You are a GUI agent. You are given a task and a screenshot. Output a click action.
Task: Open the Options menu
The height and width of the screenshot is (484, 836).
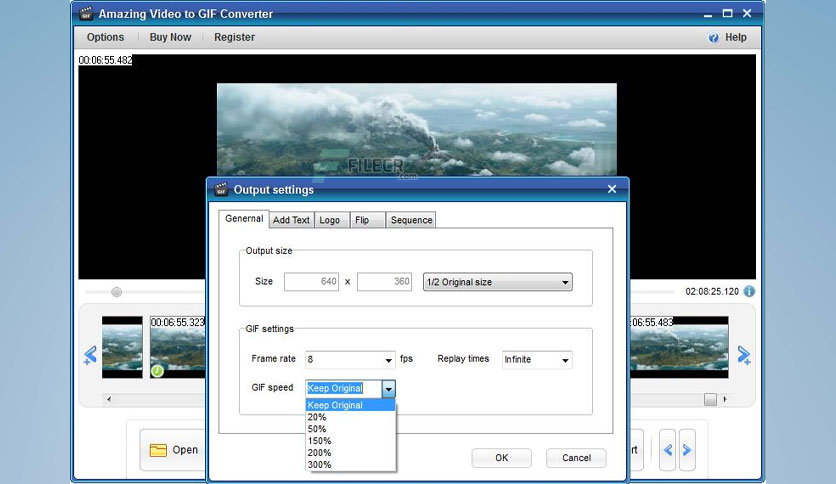(106, 37)
